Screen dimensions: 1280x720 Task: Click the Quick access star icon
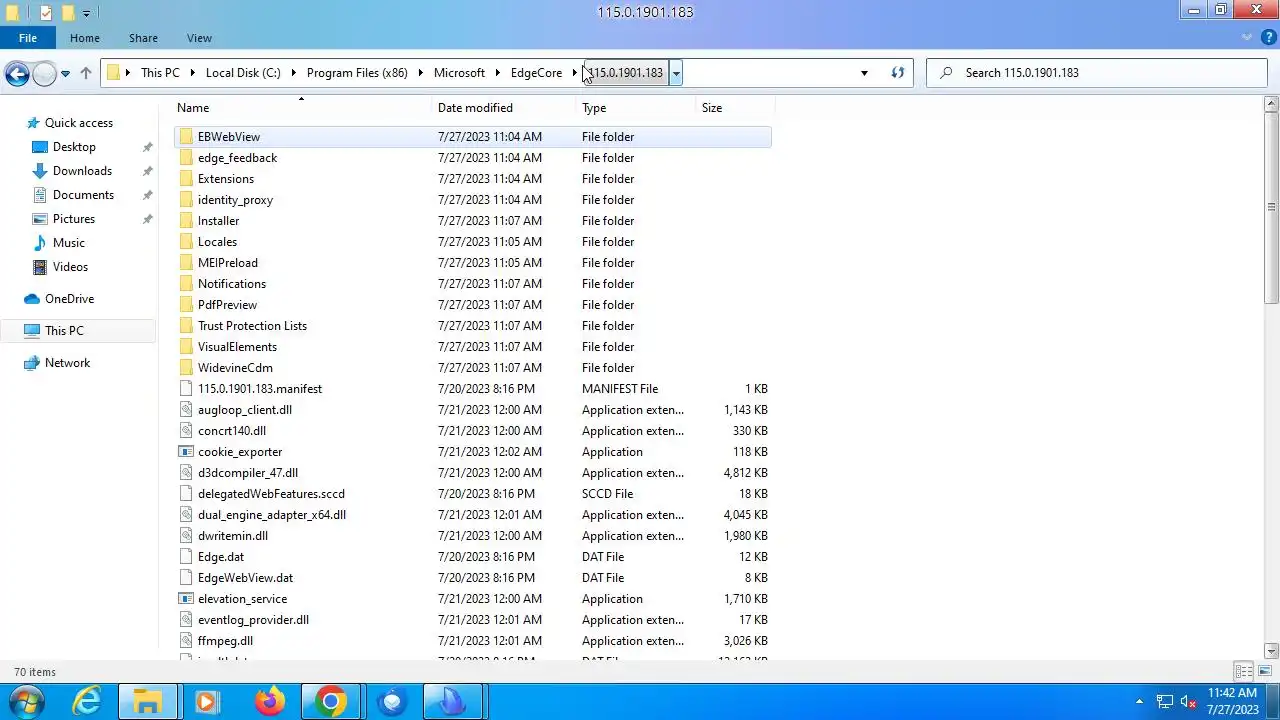(33, 123)
